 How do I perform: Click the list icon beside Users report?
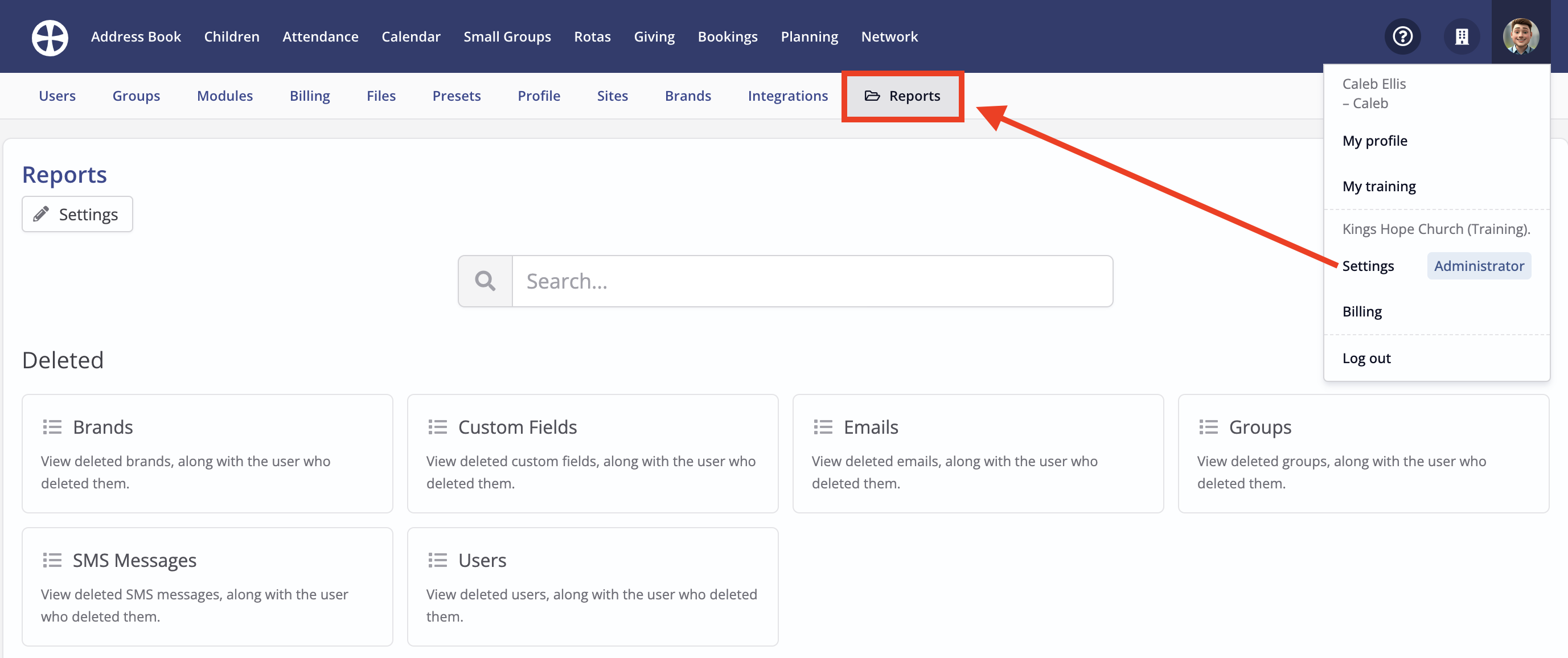(438, 560)
